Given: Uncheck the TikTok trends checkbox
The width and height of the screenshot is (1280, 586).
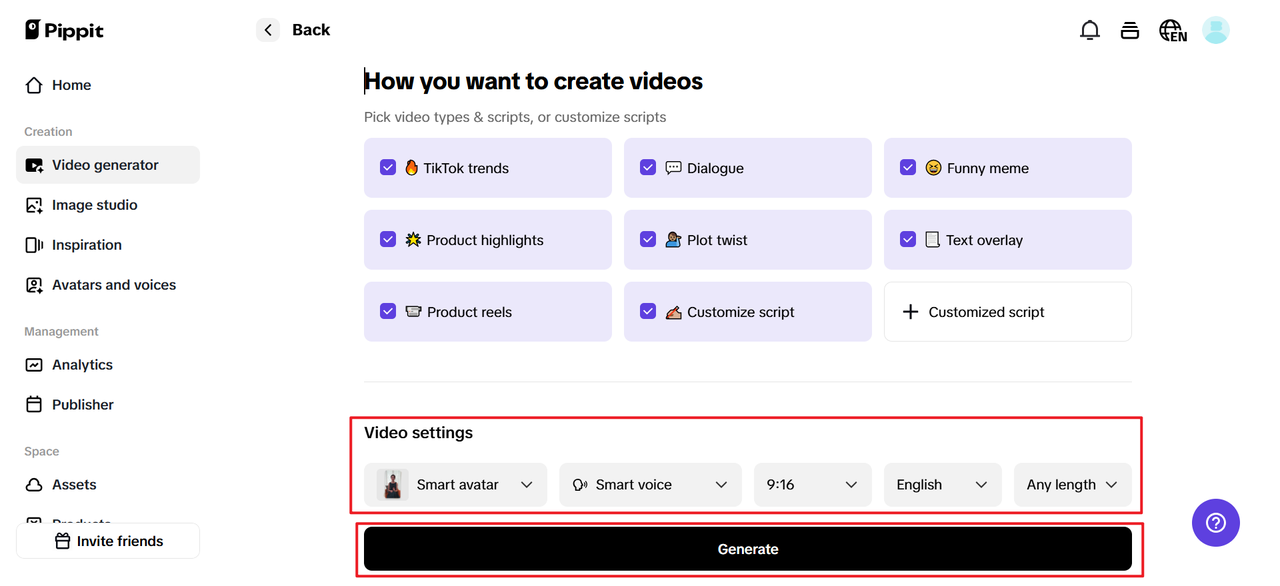Looking at the screenshot, I should (x=388, y=168).
